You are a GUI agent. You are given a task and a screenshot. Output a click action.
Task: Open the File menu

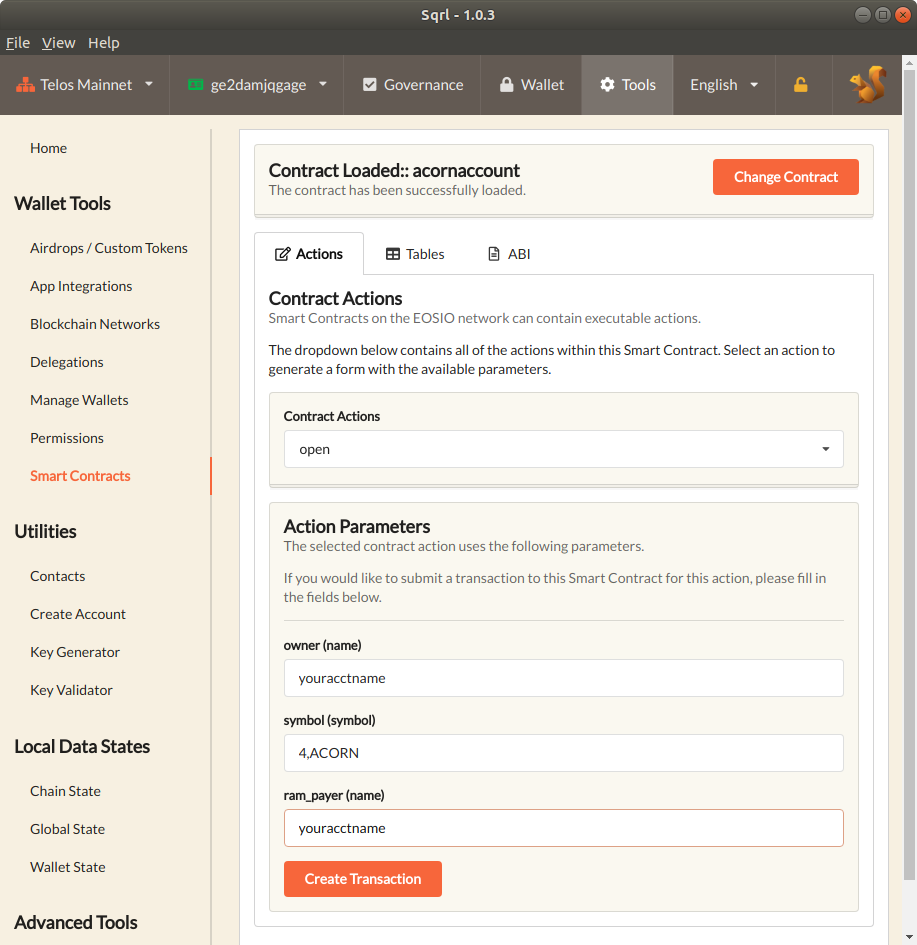pos(17,43)
